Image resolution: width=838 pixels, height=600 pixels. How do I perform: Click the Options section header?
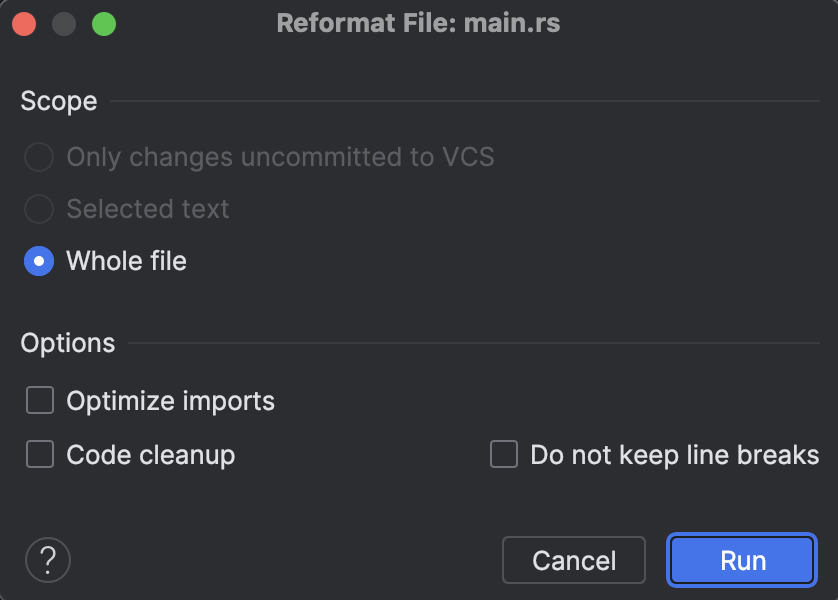67,342
